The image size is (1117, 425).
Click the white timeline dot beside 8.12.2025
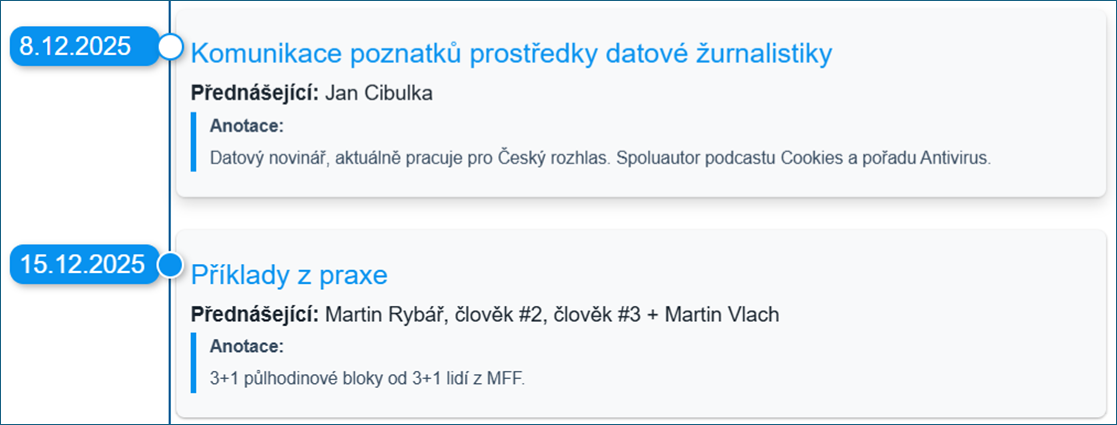click(171, 47)
